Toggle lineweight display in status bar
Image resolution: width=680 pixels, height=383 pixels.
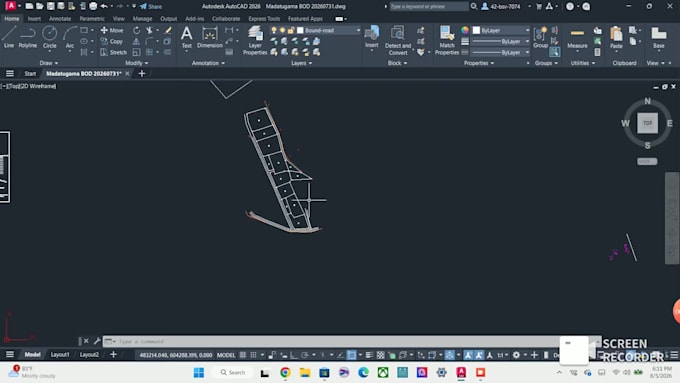(369, 355)
